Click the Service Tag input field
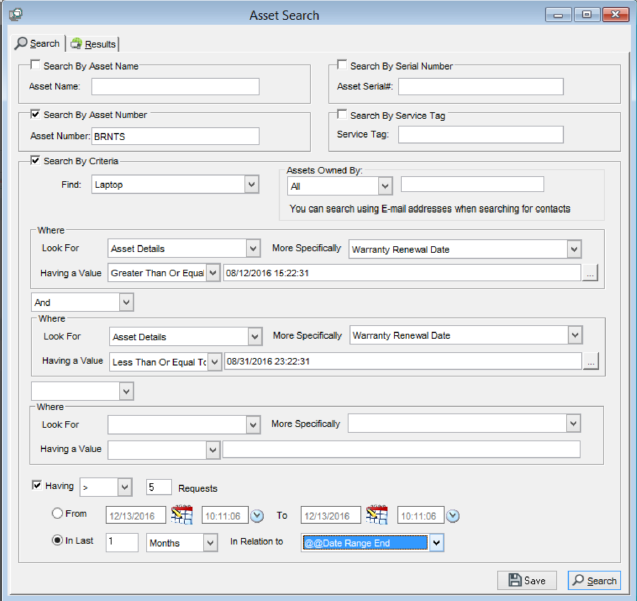The width and height of the screenshot is (637, 601). click(x=481, y=135)
